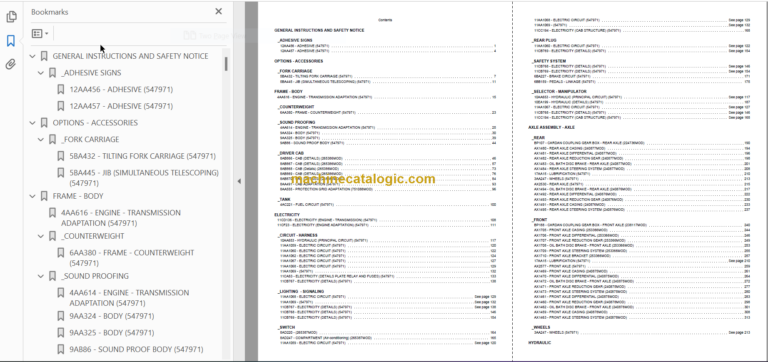Viewport: 768px width, 362px height.
Task: Click the _SWITCH heading in document
Action: (287, 327)
